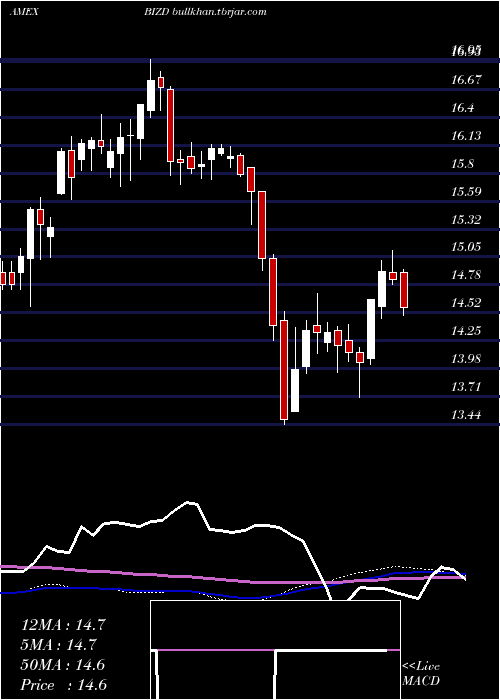Click the lowest red candlestick near 13.44
This screenshot has width=500, height=700.
[x=284, y=368]
